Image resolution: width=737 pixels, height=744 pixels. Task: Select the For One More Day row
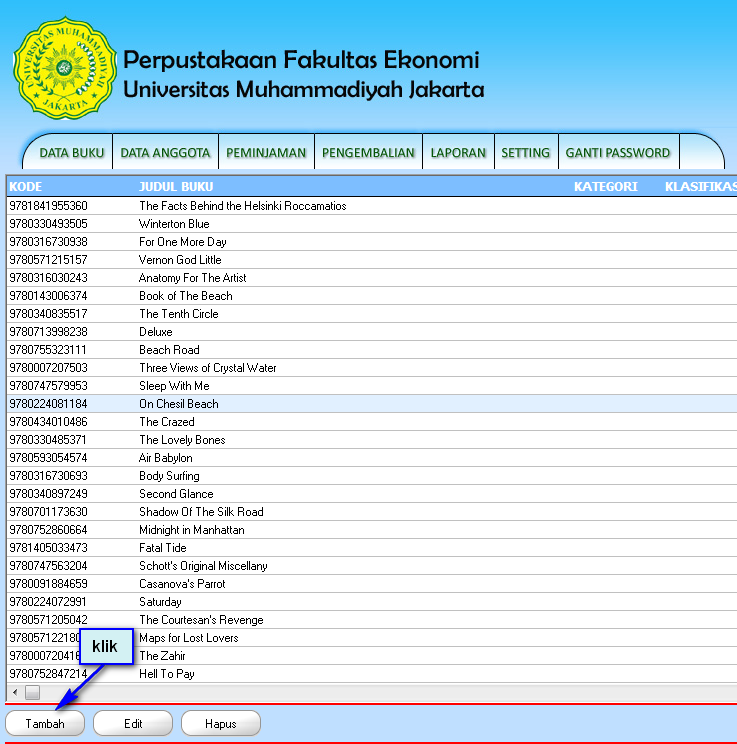tap(372, 242)
